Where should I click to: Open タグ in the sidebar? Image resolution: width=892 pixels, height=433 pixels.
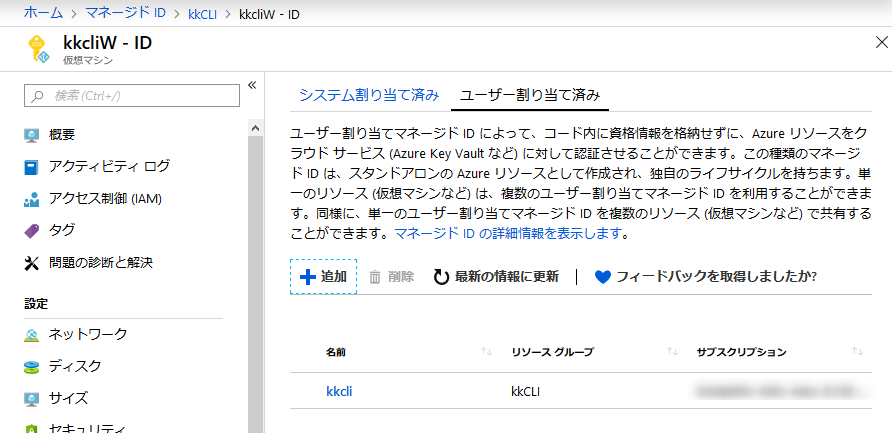pyautogui.click(x=62, y=230)
